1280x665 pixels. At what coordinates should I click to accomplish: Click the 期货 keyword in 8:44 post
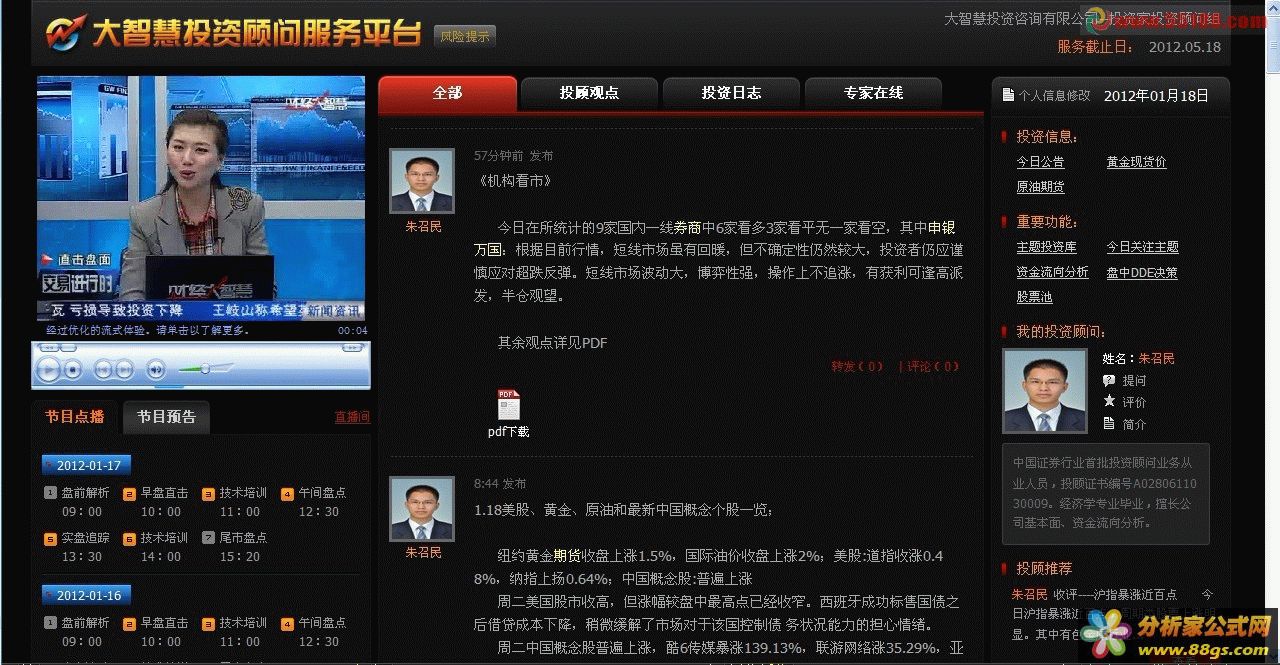tap(567, 555)
